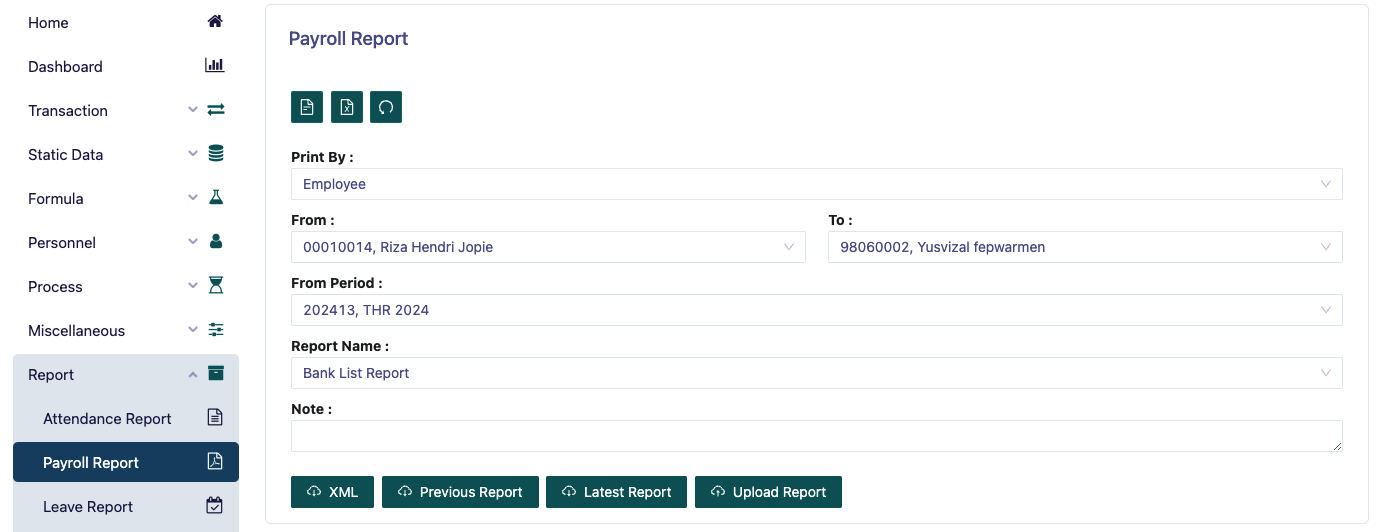Export the report using Excel icon
The height and width of the screenshot is (532, 1376).
point(346,107)
